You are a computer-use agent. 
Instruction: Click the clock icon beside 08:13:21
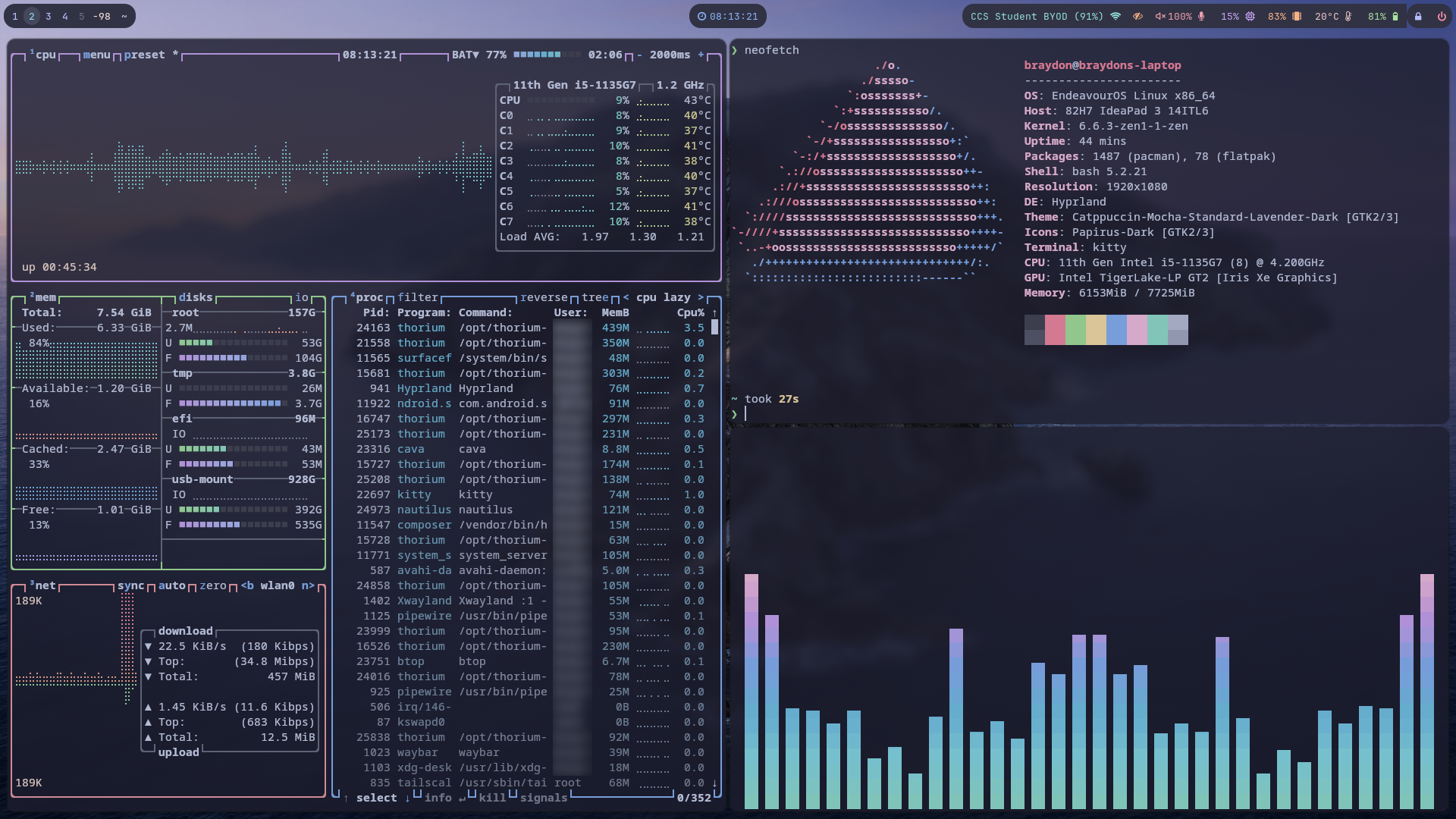point(701,16)
